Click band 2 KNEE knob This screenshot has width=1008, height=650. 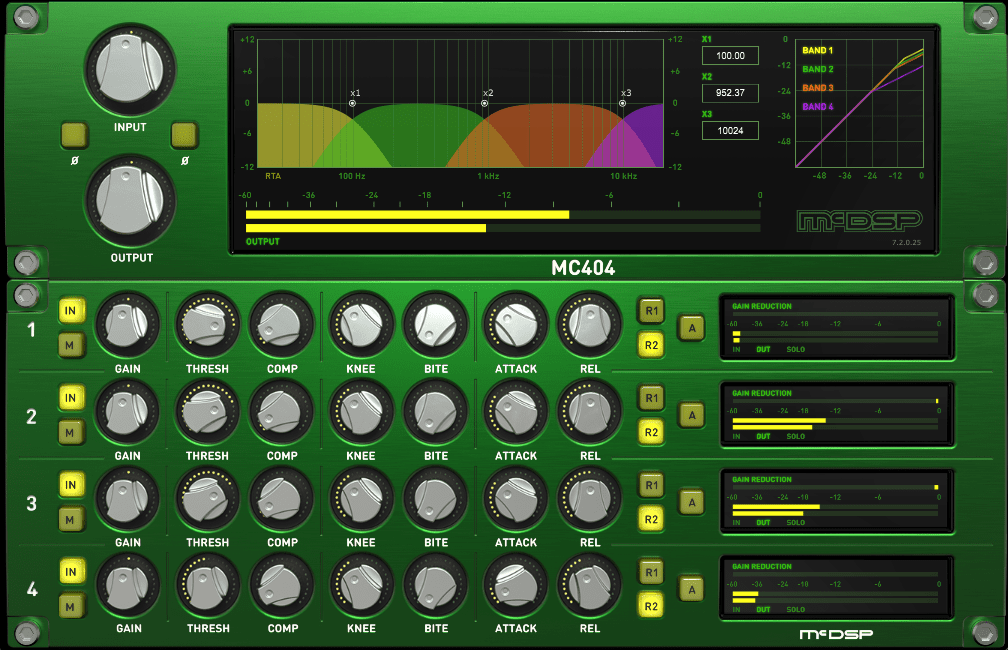(361, 412)
